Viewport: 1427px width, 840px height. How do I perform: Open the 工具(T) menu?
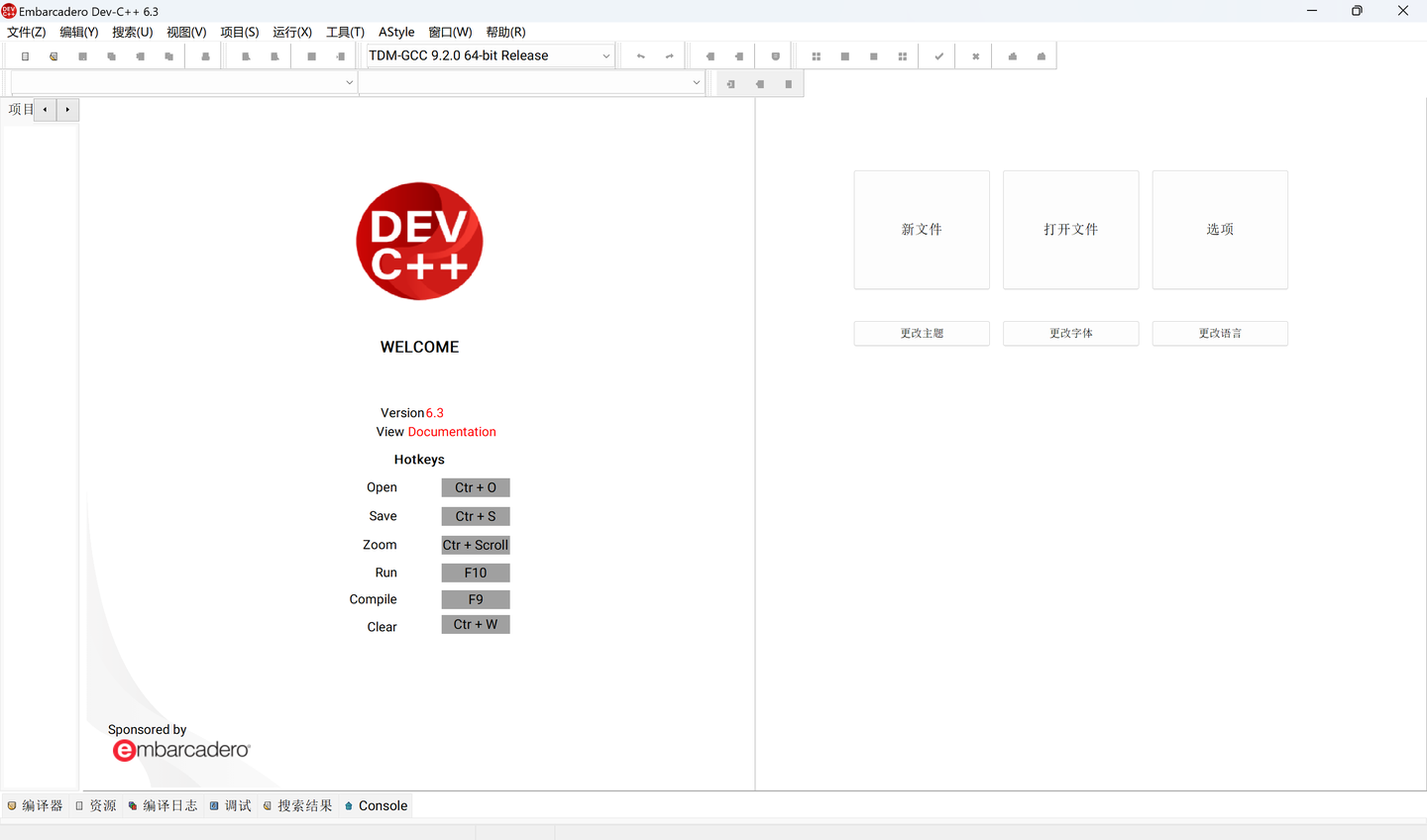point(344,31)
